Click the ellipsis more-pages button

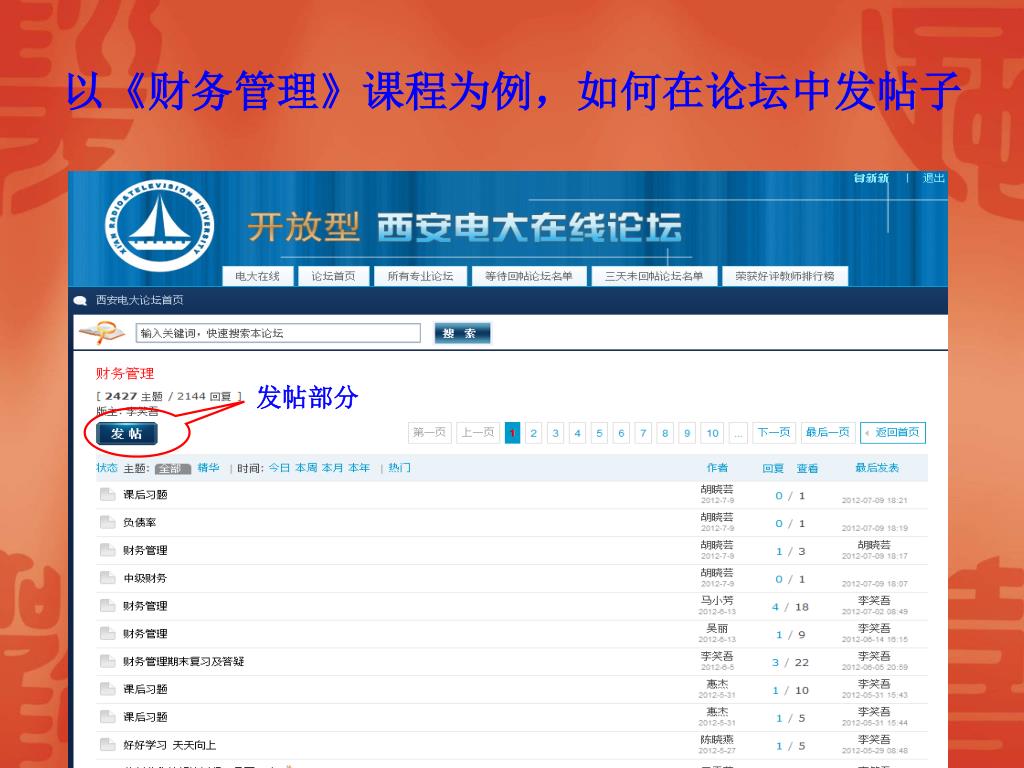(x=738, y=433)
